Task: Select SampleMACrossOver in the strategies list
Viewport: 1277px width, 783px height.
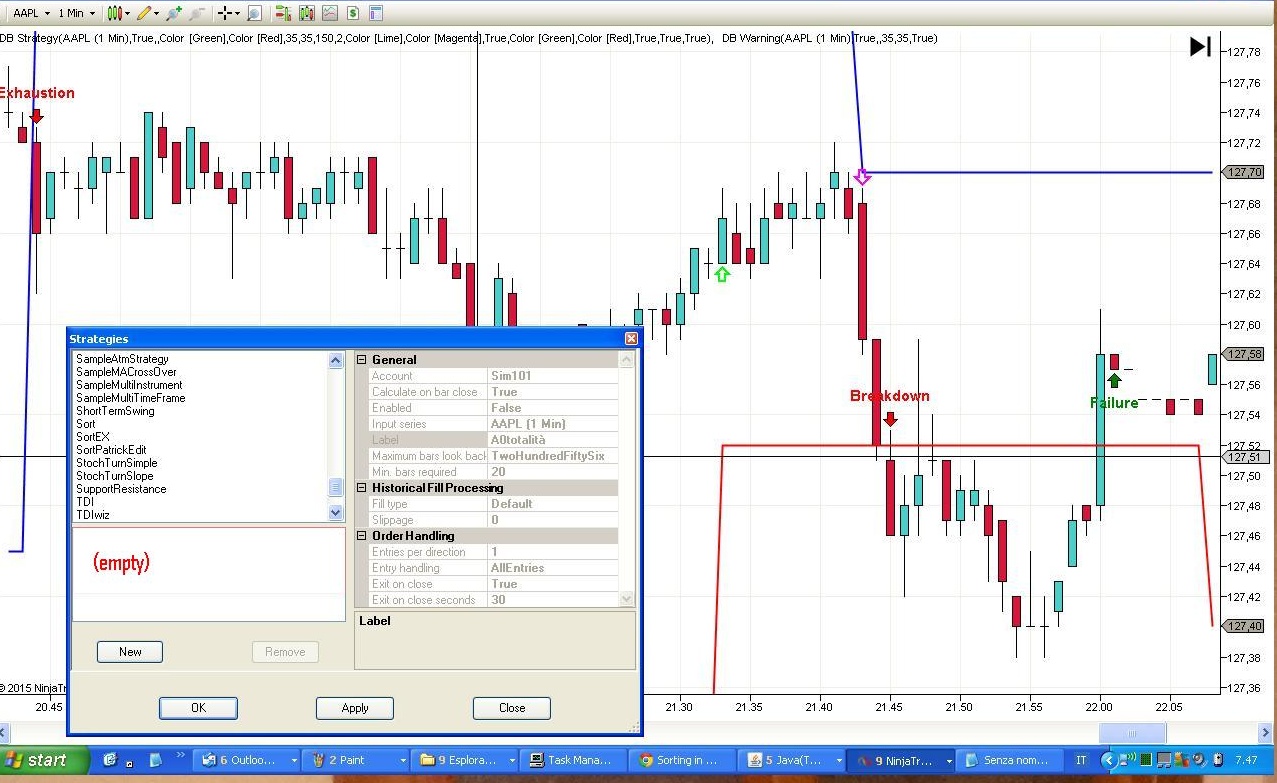Action: tap(127, 372)
